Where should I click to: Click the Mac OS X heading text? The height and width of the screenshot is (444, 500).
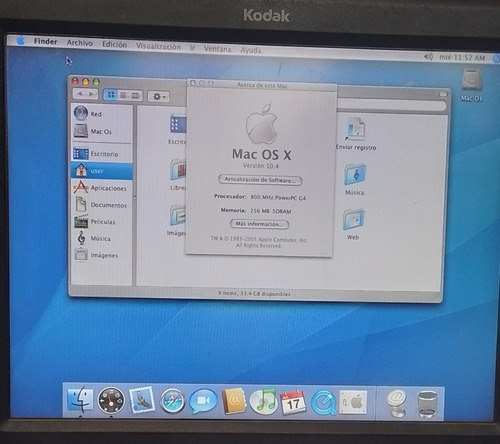pos(262,154)
